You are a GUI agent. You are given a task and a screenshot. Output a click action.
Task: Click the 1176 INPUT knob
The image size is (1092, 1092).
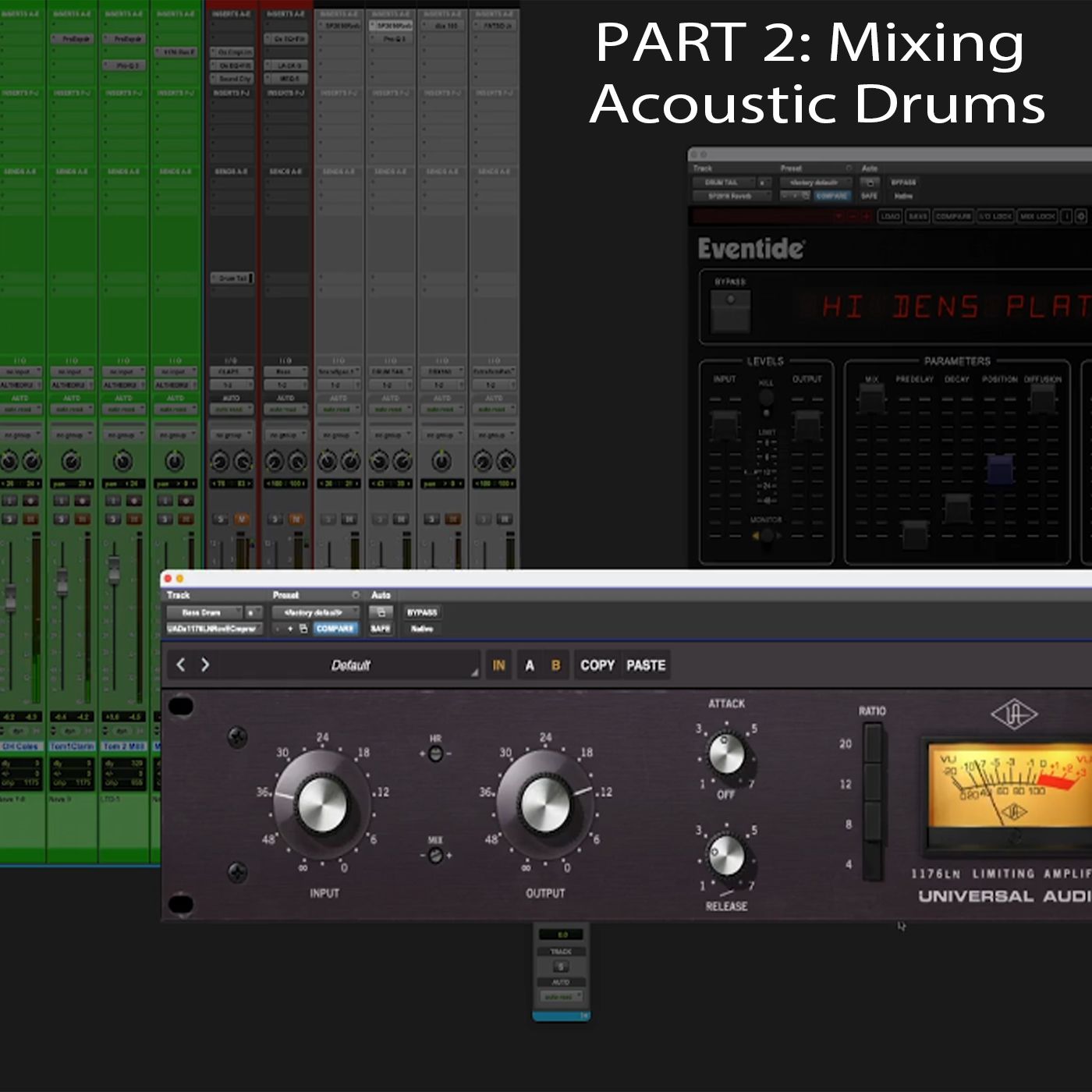pos(322,805)
